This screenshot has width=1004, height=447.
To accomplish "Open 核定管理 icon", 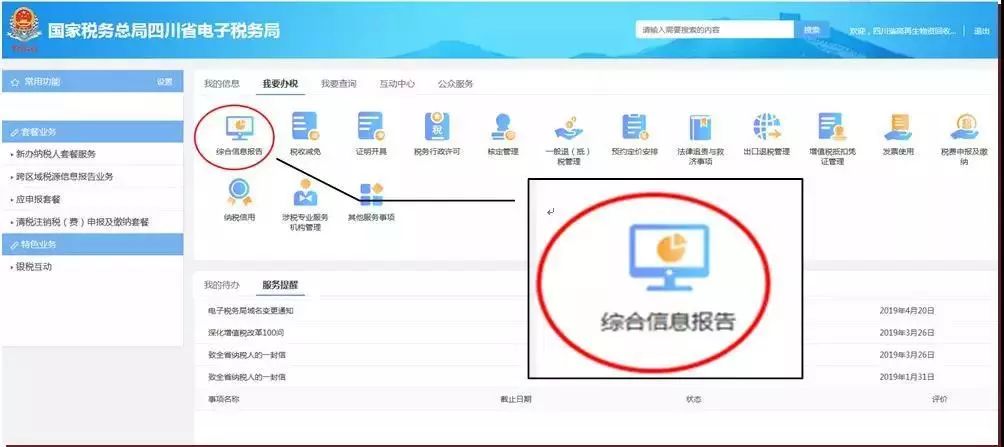I will [x=502, y=128].
